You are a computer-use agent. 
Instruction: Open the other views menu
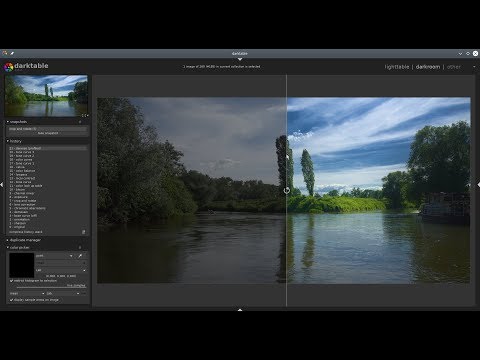(454, 67)
